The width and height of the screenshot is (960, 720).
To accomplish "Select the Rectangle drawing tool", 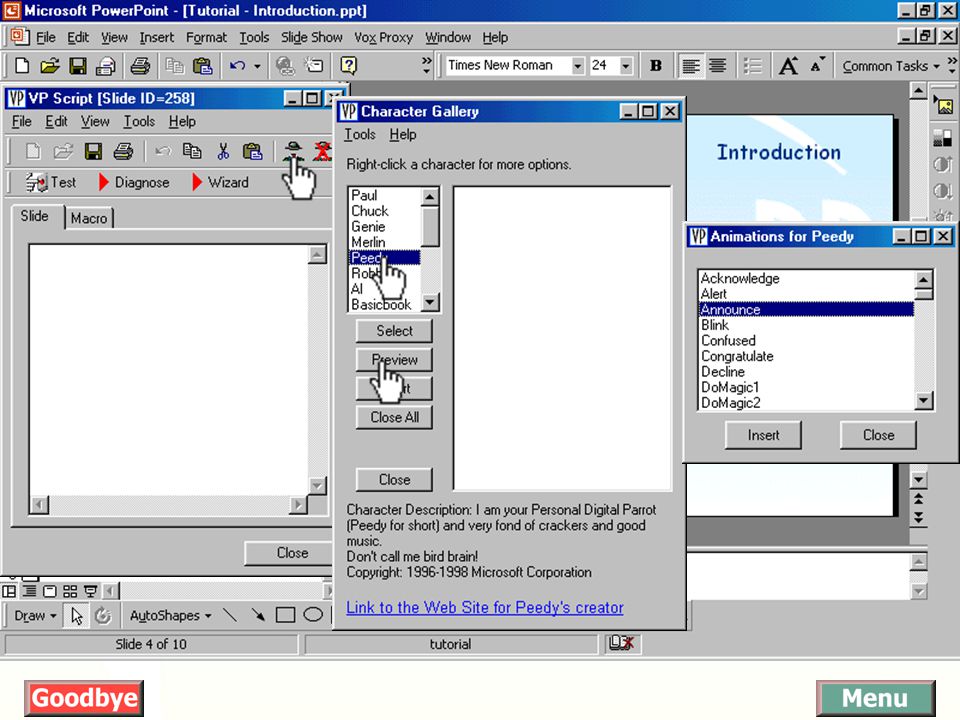I will 285,615.
